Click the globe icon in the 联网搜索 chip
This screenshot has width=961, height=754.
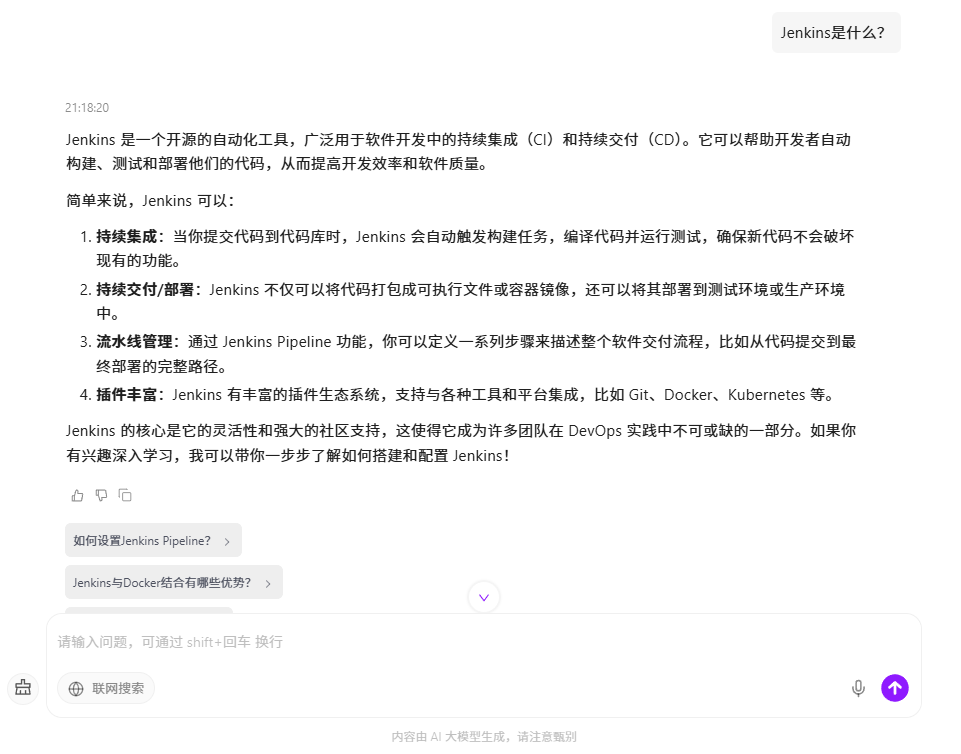(x=76, y=688)
